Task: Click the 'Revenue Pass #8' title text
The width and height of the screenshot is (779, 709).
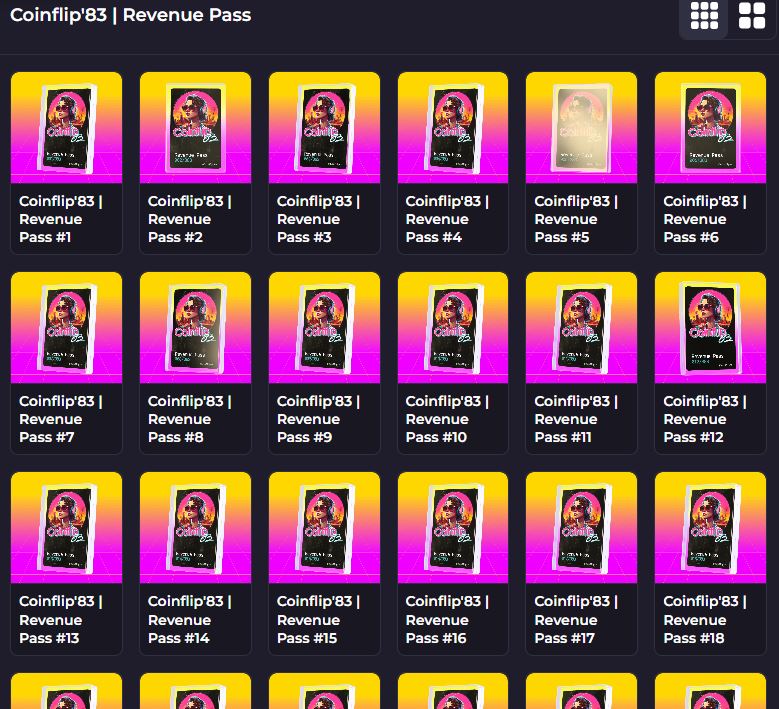Action: point(190,419)
